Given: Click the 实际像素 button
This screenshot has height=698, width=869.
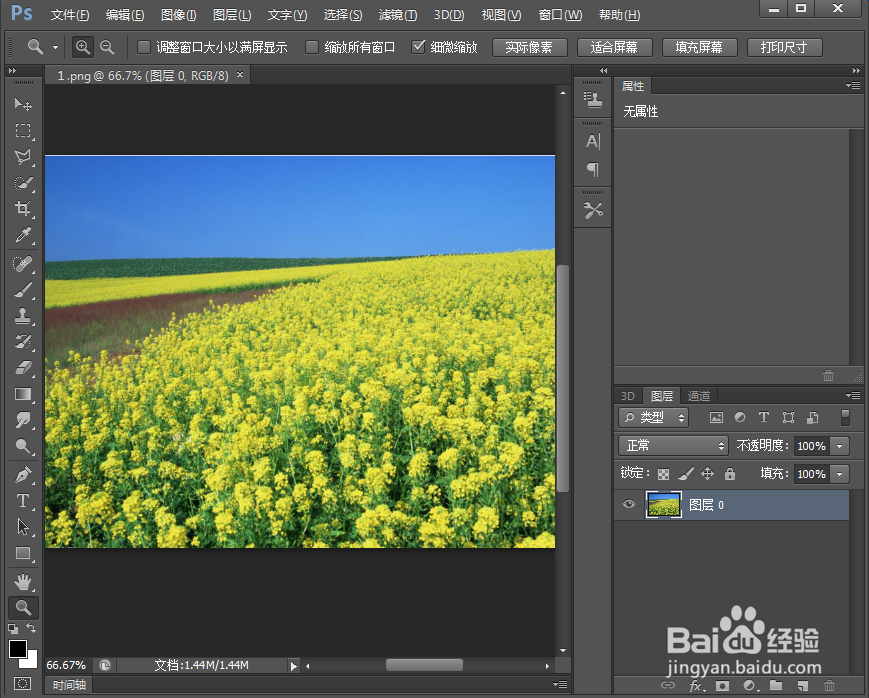Looking at the screenshot, I should [x=529, y=47].
